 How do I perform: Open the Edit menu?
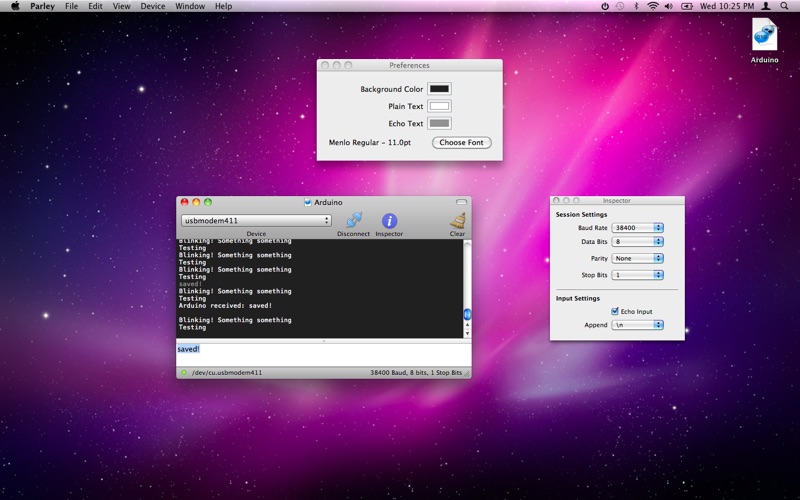tap(95, 6)
